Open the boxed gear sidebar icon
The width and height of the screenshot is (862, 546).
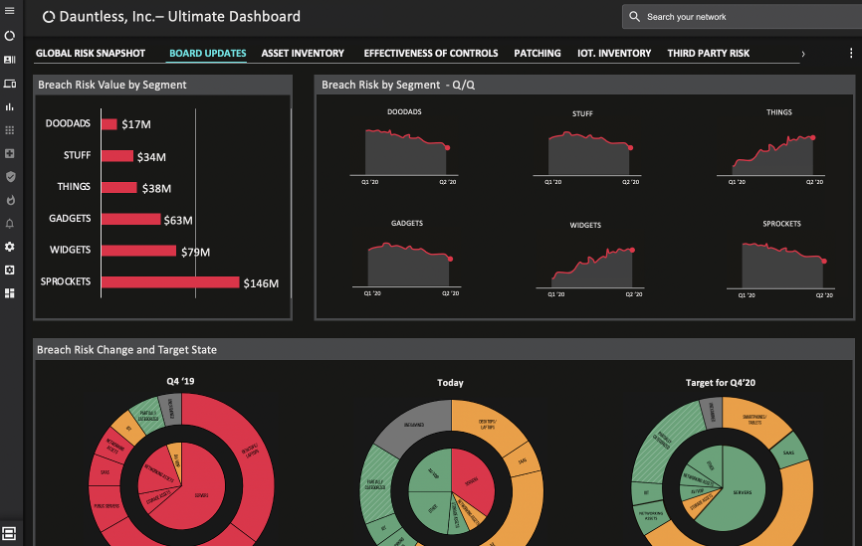(x=9, y=270)
